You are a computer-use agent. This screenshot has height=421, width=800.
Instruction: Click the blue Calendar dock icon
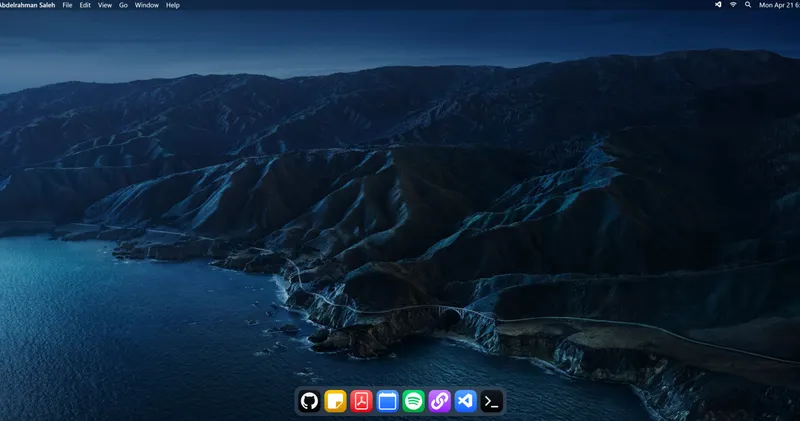click(x=387, y=401)
